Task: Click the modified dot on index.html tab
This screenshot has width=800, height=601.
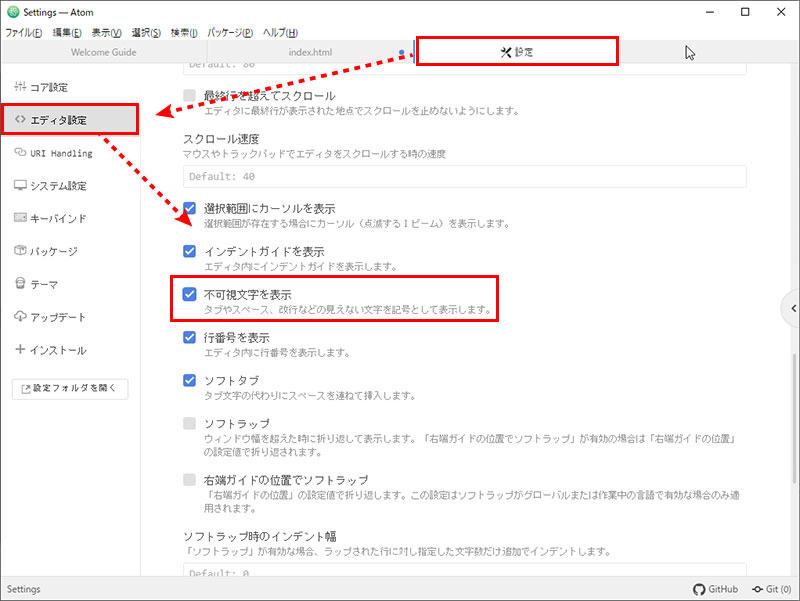Action: click(x=402, y=52)
